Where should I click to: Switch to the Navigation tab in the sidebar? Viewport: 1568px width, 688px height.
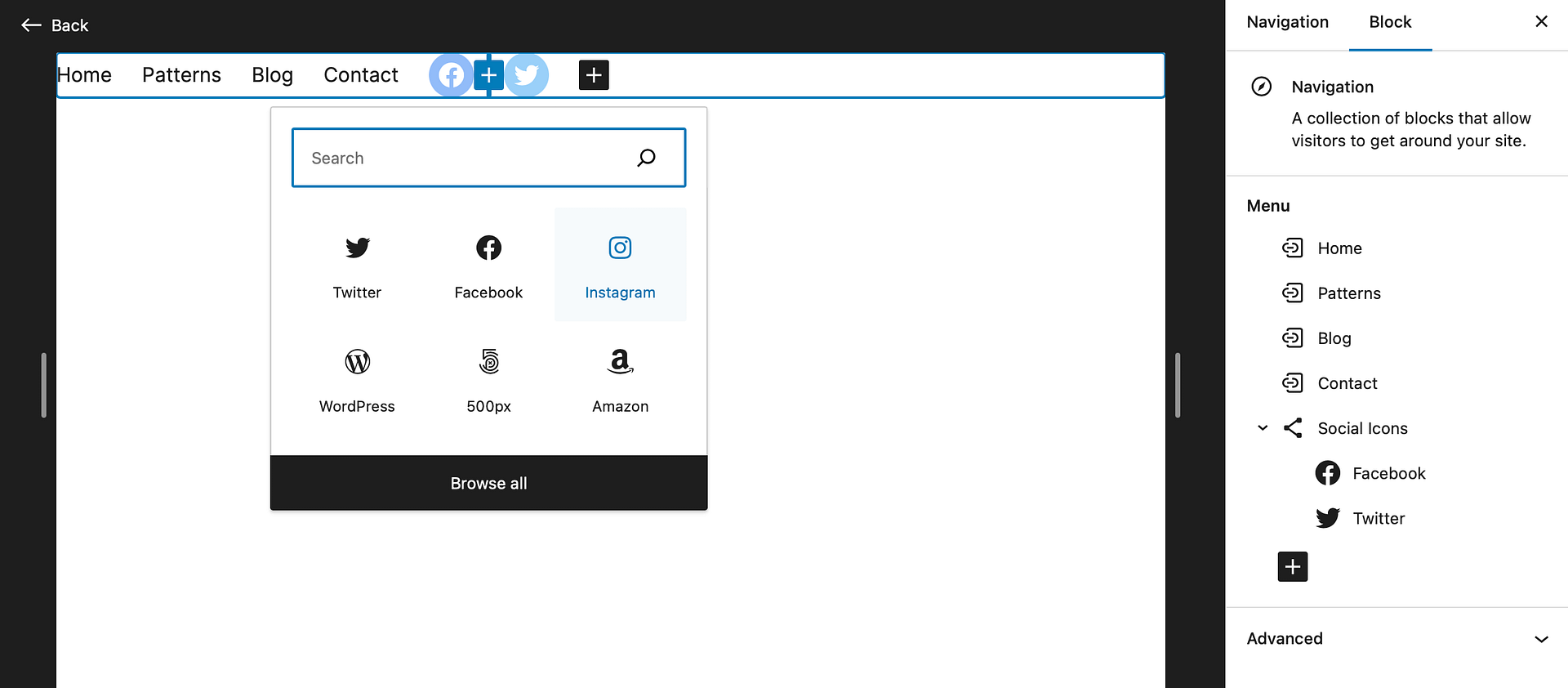tap(1287, 23)
